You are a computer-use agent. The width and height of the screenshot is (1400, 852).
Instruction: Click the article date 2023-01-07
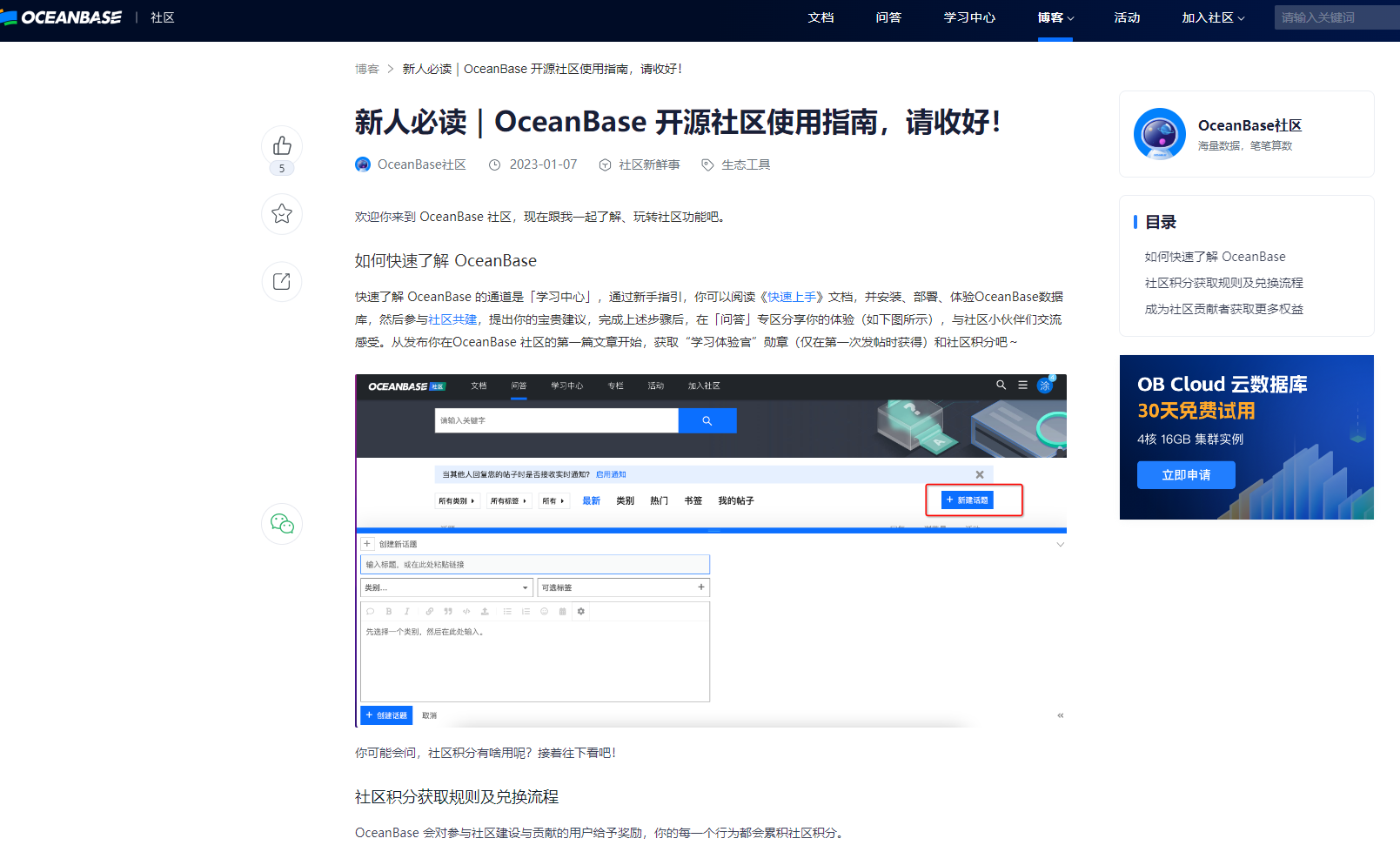[x=543, y=164]
